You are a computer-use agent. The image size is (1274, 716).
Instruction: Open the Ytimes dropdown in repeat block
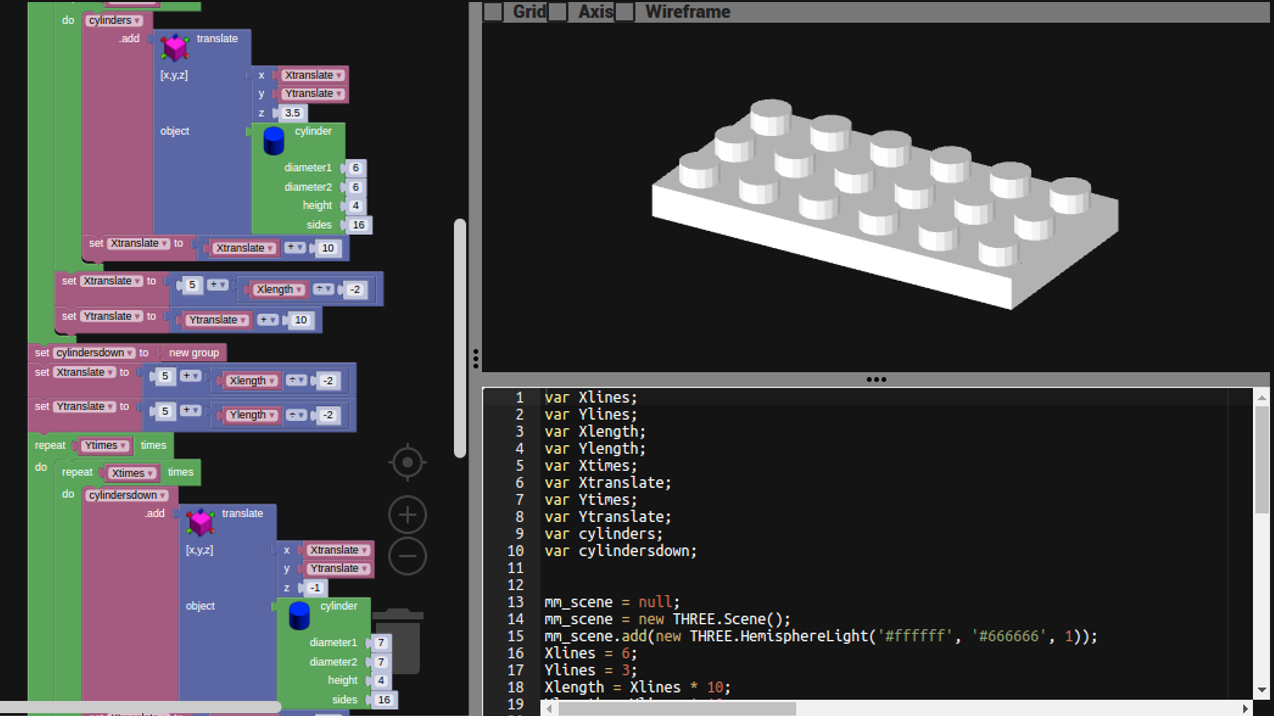(105, 446)
